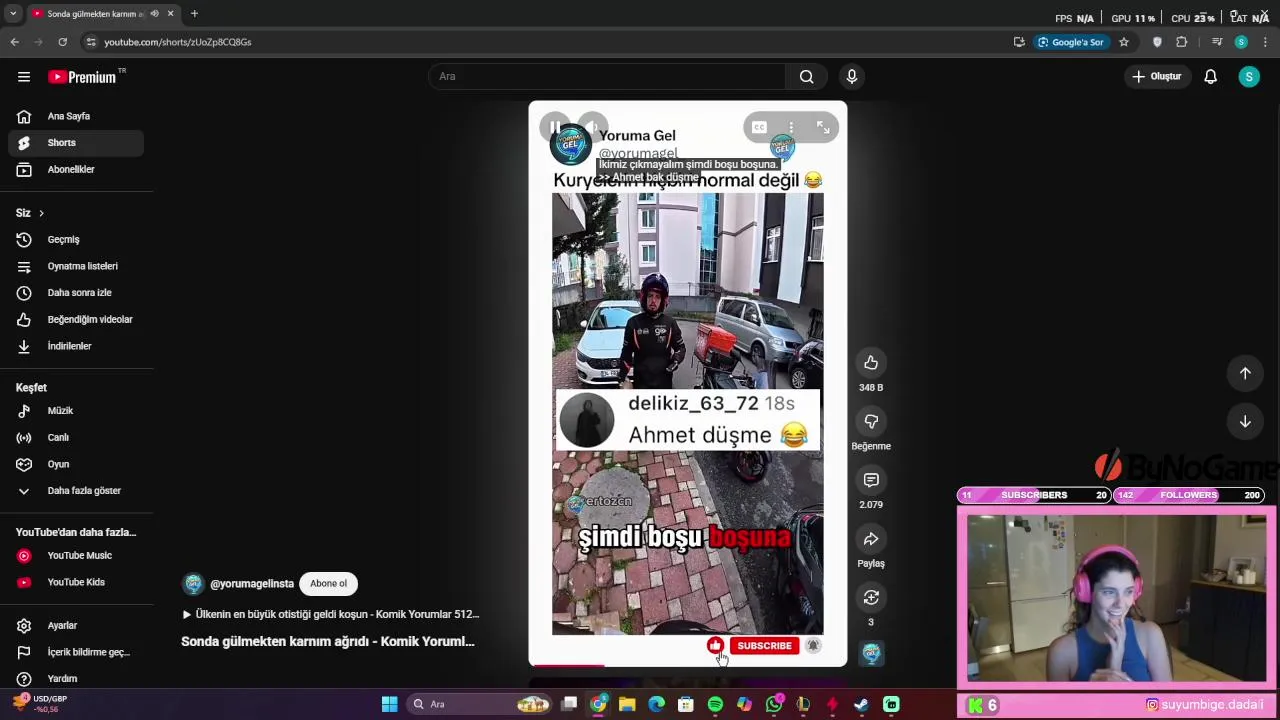This screenshot has height=720, width=1280.
Task: Open the channel sound thumbnail below remix
Action: [871, 653]
